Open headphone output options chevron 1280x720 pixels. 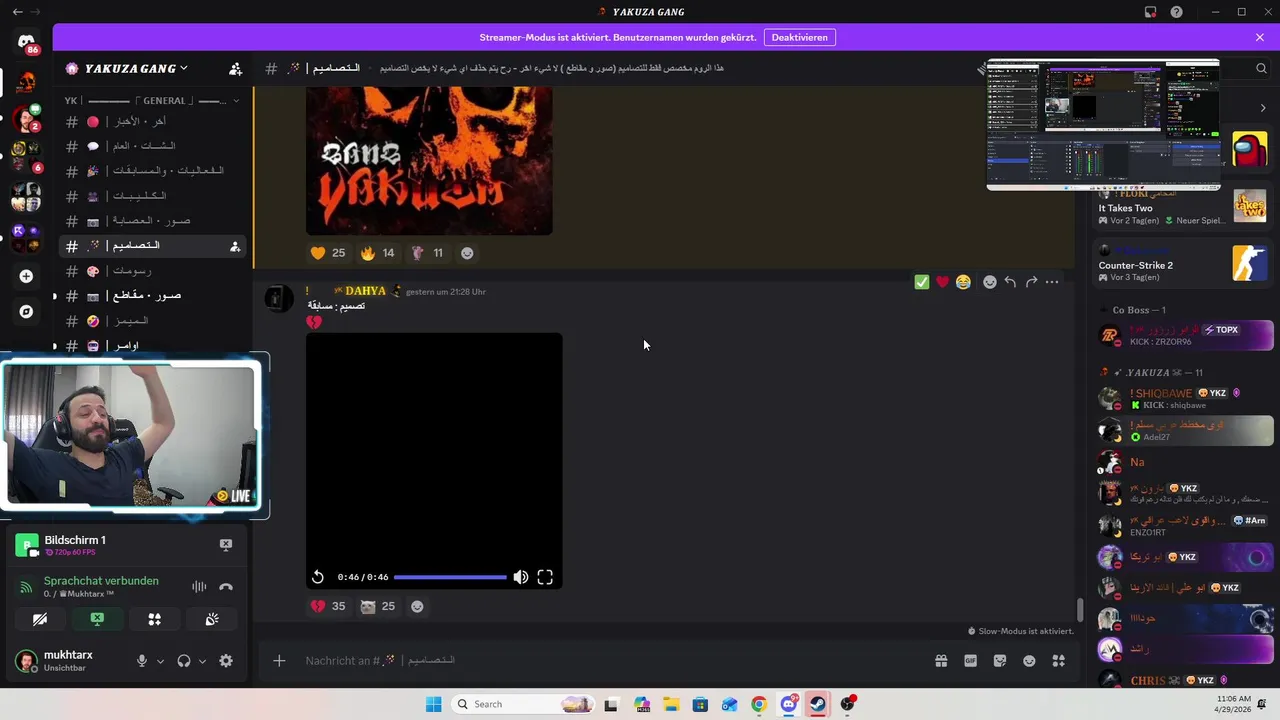point(202,661)
